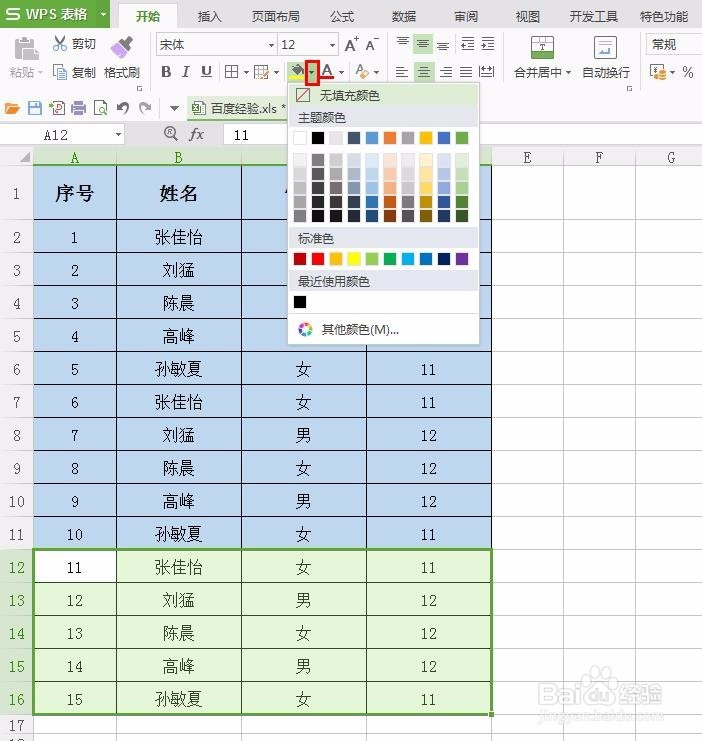The image size is (702, 741).
Task: Open the Name Box dropdown
Action: (x=118, y=135)
